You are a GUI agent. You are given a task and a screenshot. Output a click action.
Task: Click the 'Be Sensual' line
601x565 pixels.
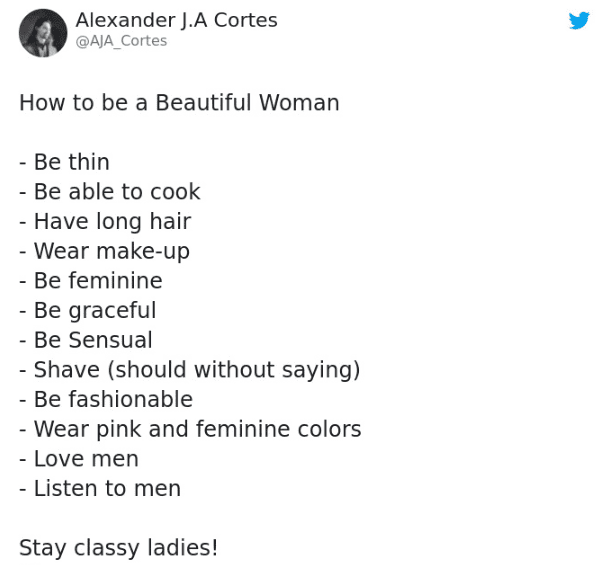(x=86, y=340)
